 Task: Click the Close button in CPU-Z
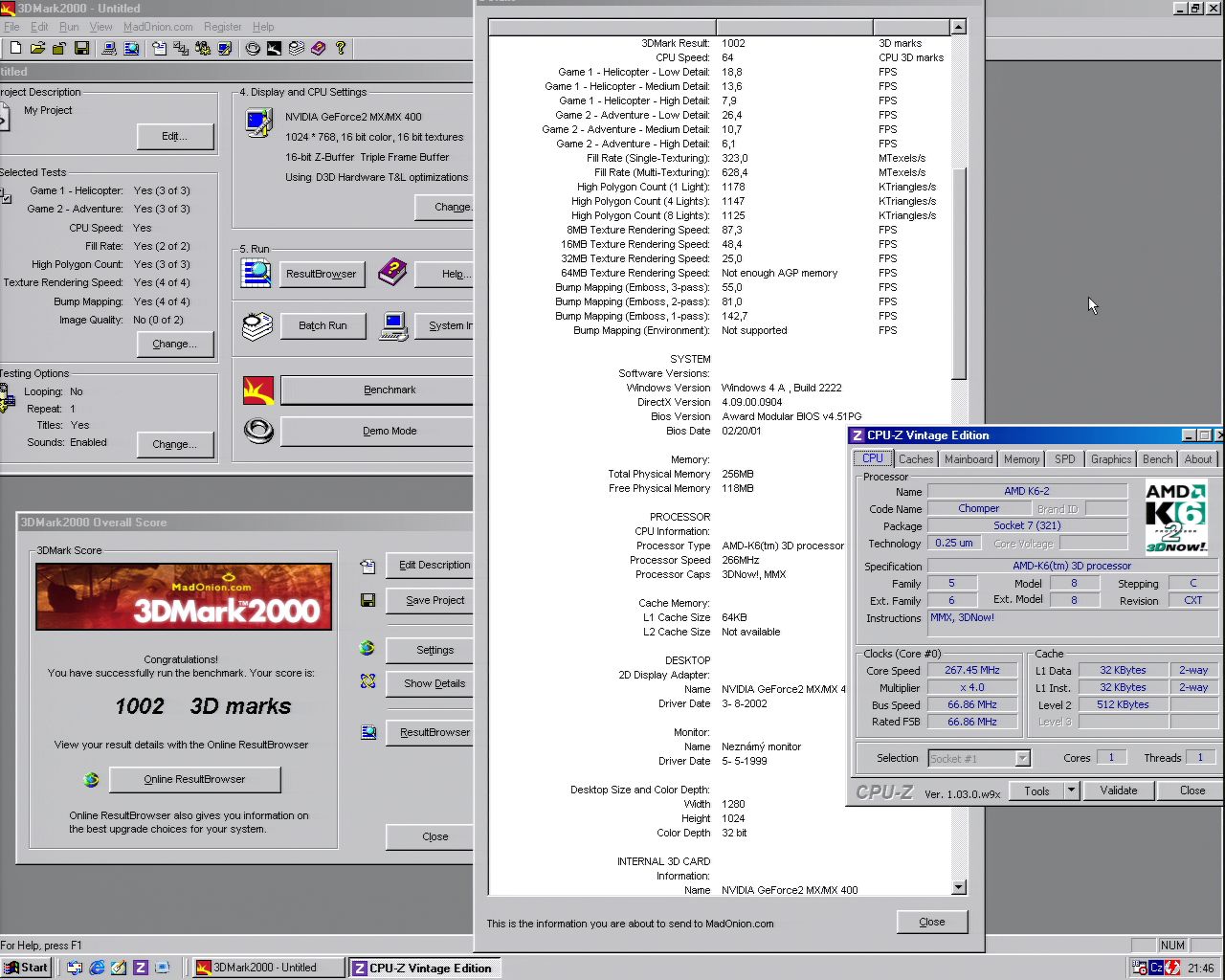pyautogui.click(x=1192, y=791)
